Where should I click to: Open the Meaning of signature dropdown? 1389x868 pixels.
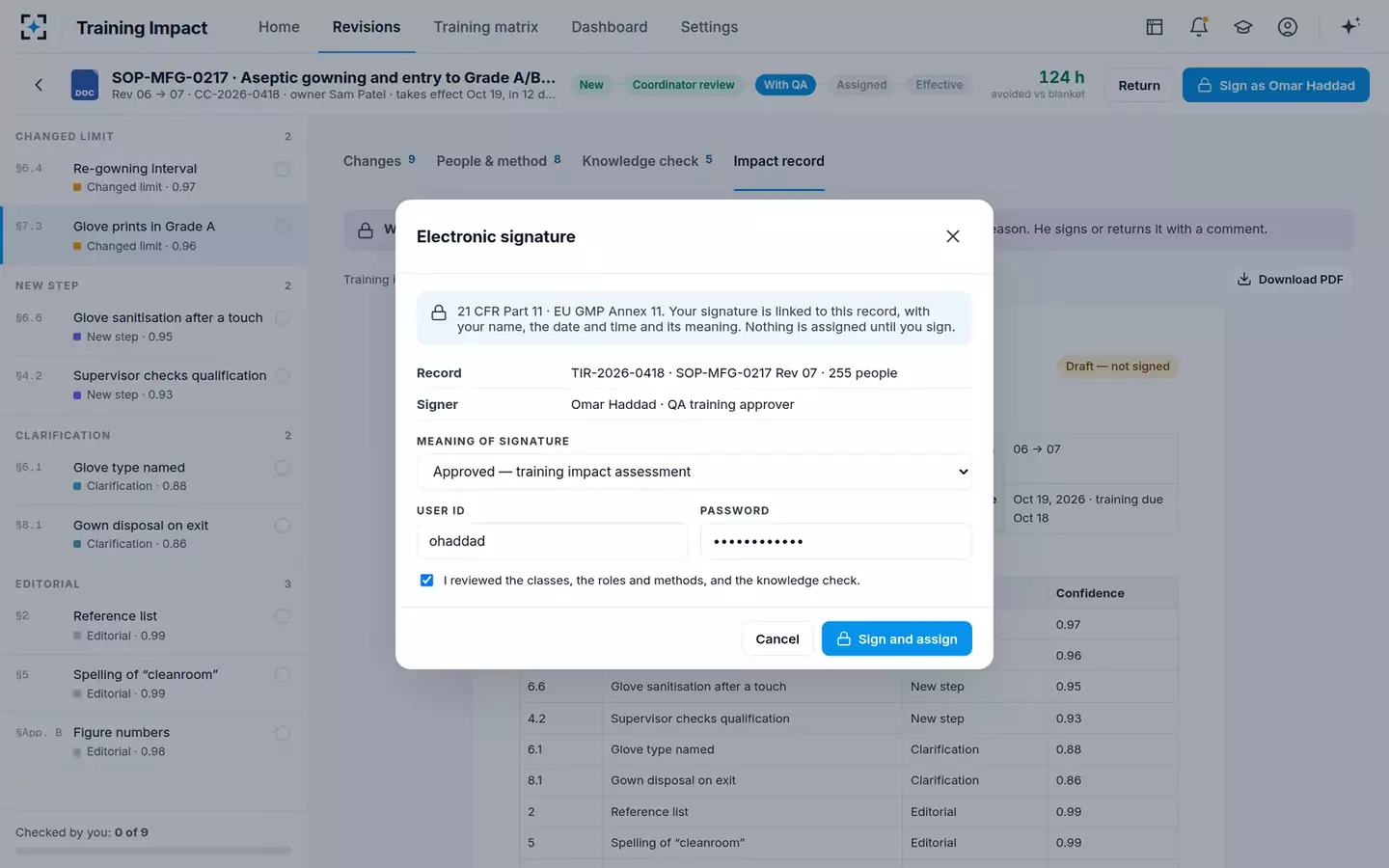tap(694, 472)
